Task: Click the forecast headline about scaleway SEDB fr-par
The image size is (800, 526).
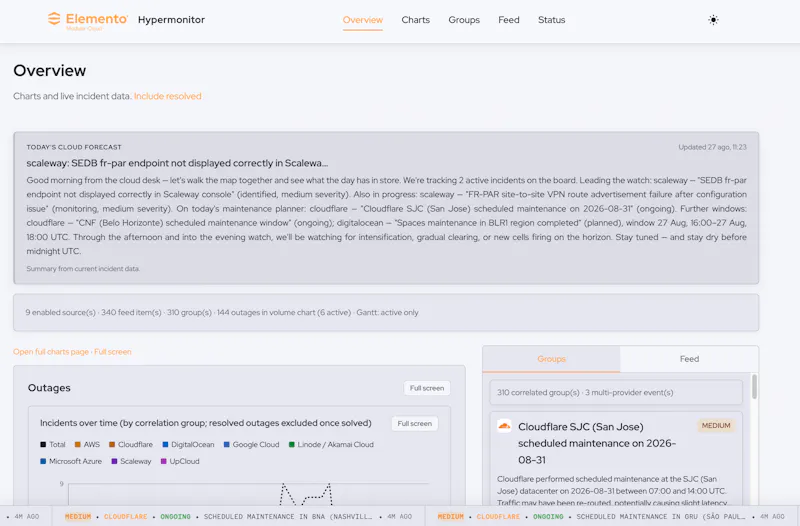Action: click(x=177, y=163)
